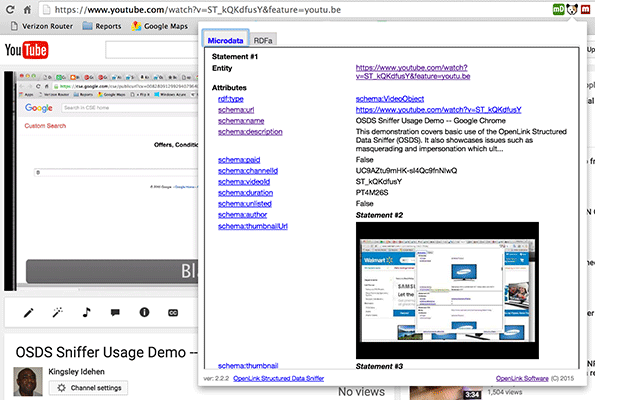Open the Reports bookmarks folder
Screen dimensions: 640x400
click(x=102, y=26)
